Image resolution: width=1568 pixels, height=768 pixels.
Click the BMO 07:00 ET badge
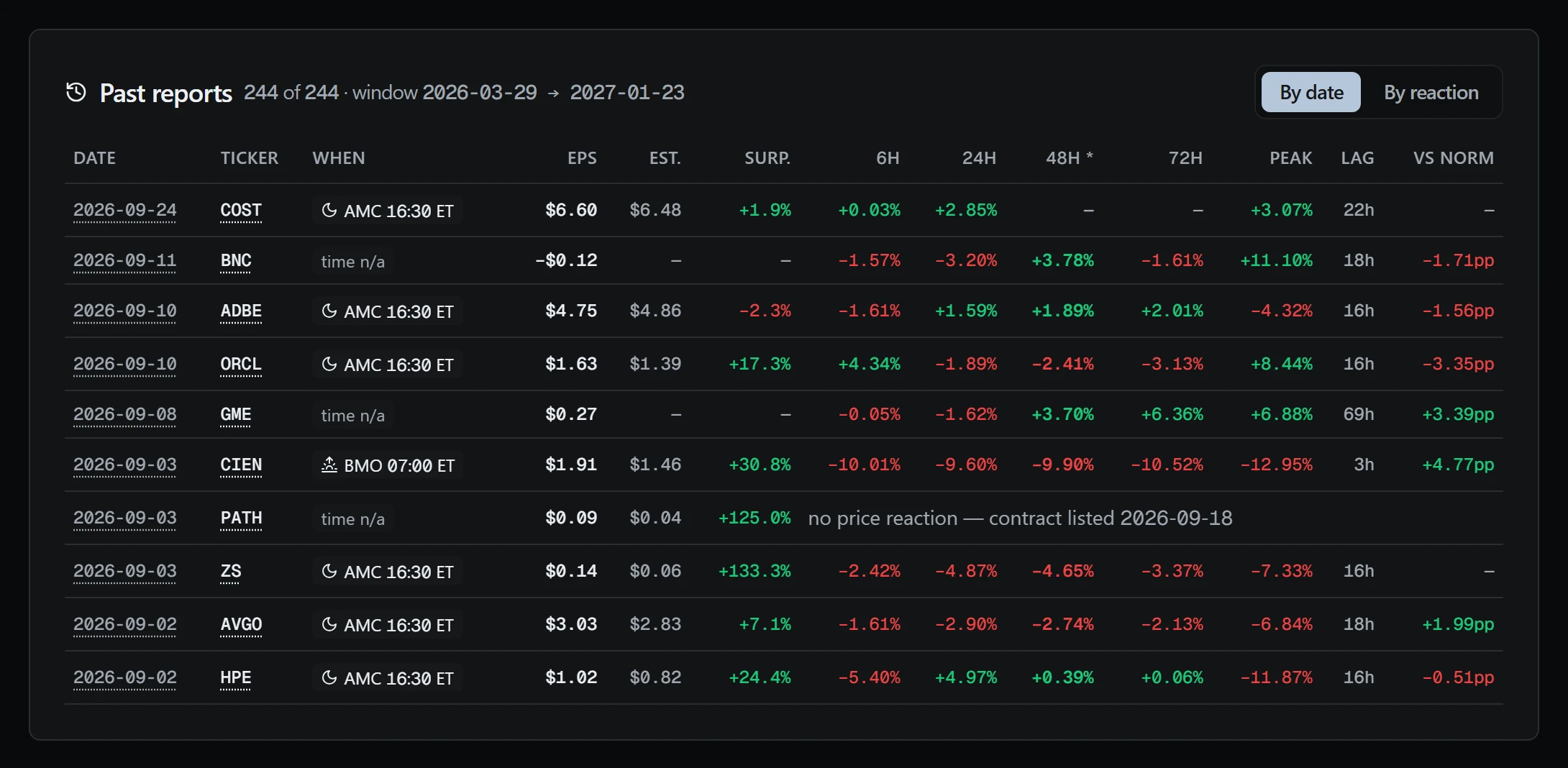pos(388,465)
